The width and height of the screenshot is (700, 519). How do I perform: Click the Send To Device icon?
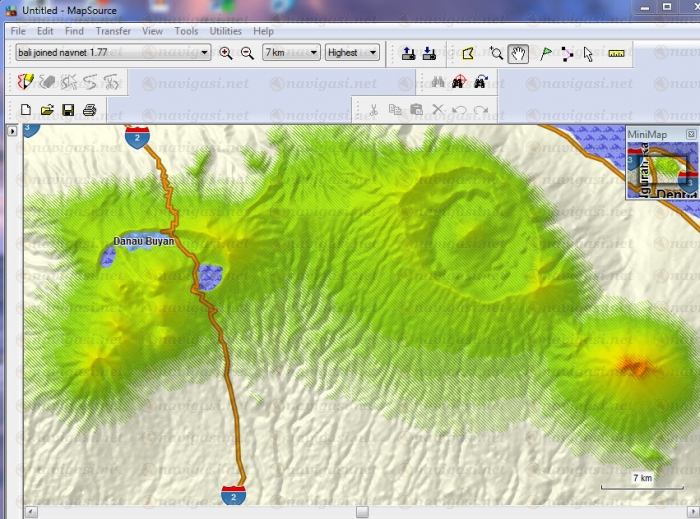pyautogui.click(x=408, y=53)
